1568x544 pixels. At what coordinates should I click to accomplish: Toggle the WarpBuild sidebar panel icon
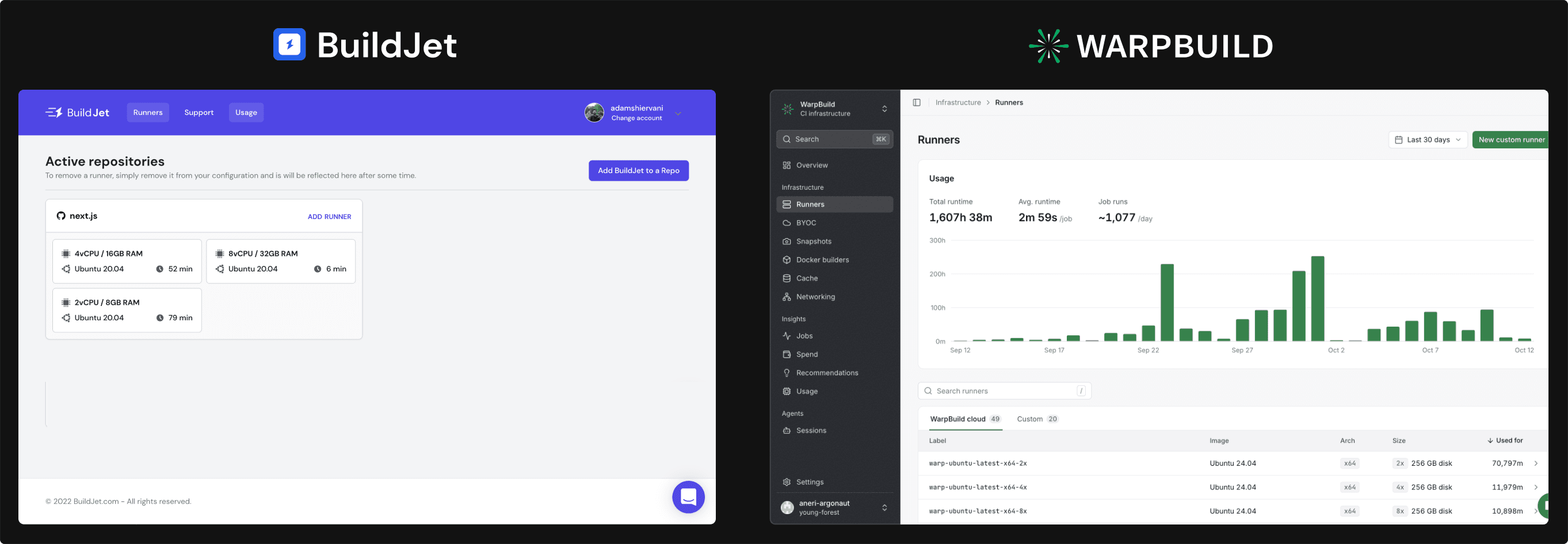coord(917,103)
